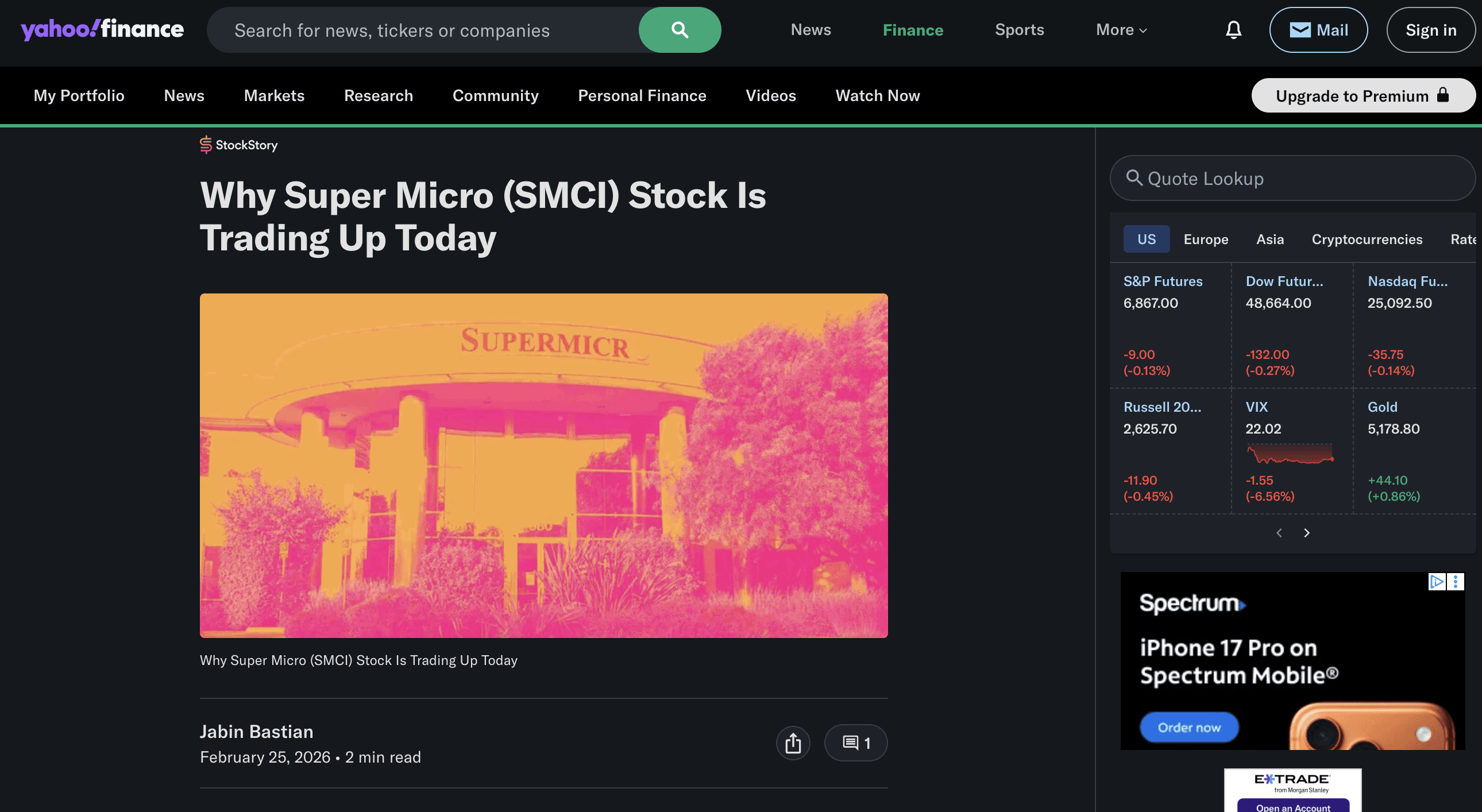
Task: Go to next market carousel page
Action: tap(1307, 533)
